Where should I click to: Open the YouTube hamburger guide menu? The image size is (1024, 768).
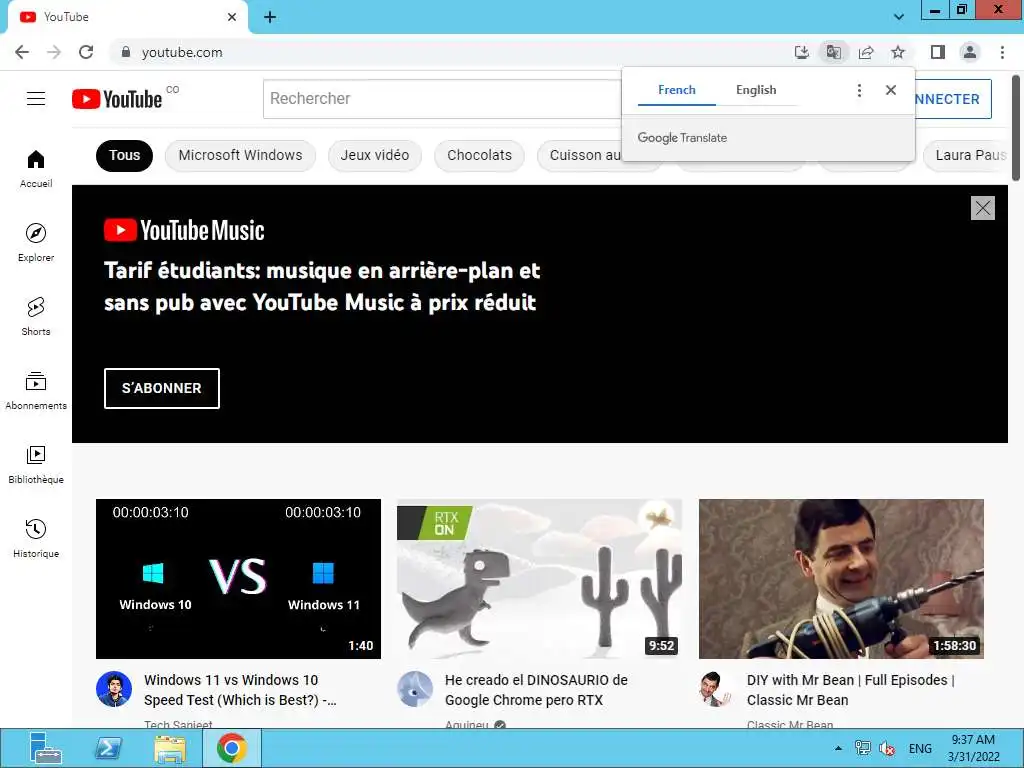pyautogui.click(x=36, y=99)
